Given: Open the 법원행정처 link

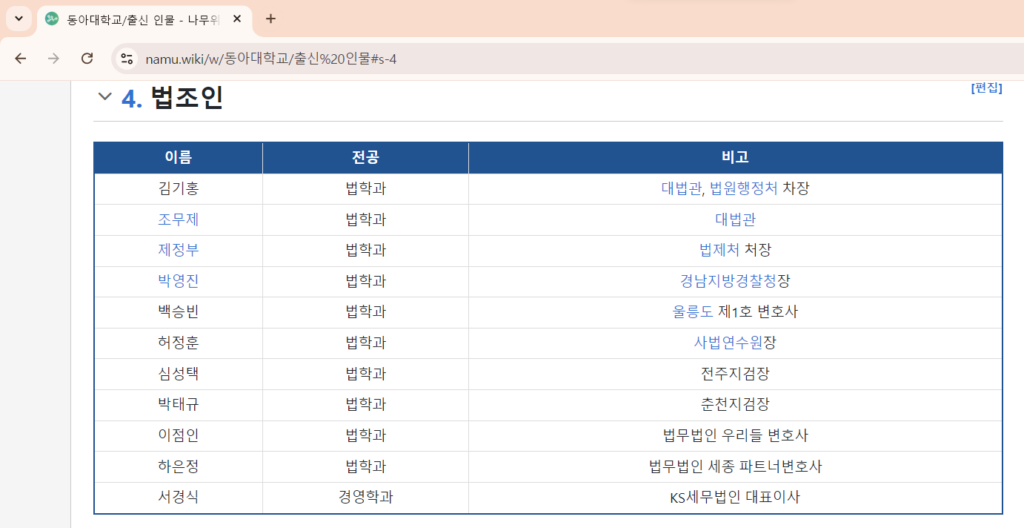Looking at the screenshot, I should click(x=744, y=189).
